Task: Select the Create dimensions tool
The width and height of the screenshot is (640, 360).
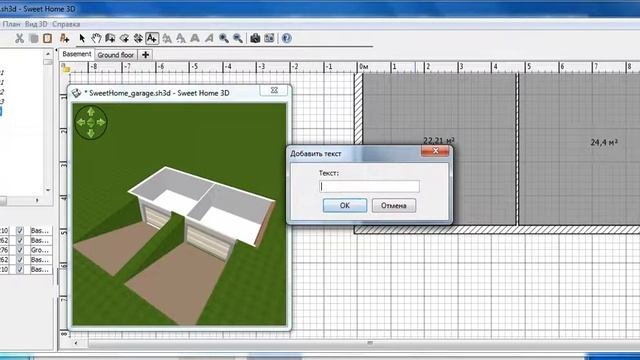Action: 138,38
